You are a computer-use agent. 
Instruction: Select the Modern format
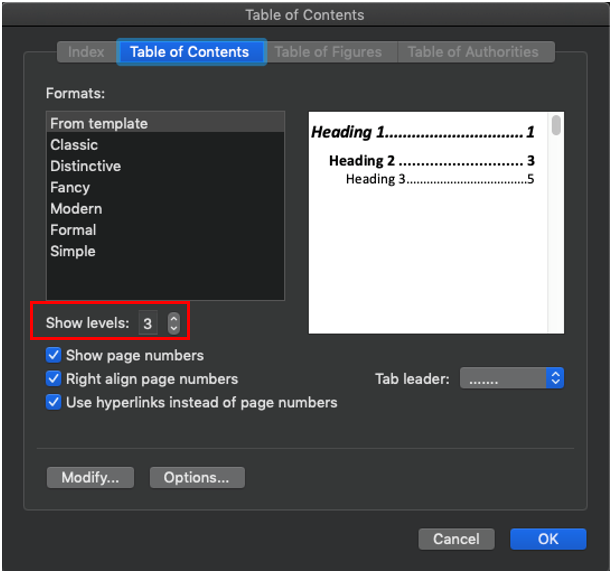[x=76, y=208]
